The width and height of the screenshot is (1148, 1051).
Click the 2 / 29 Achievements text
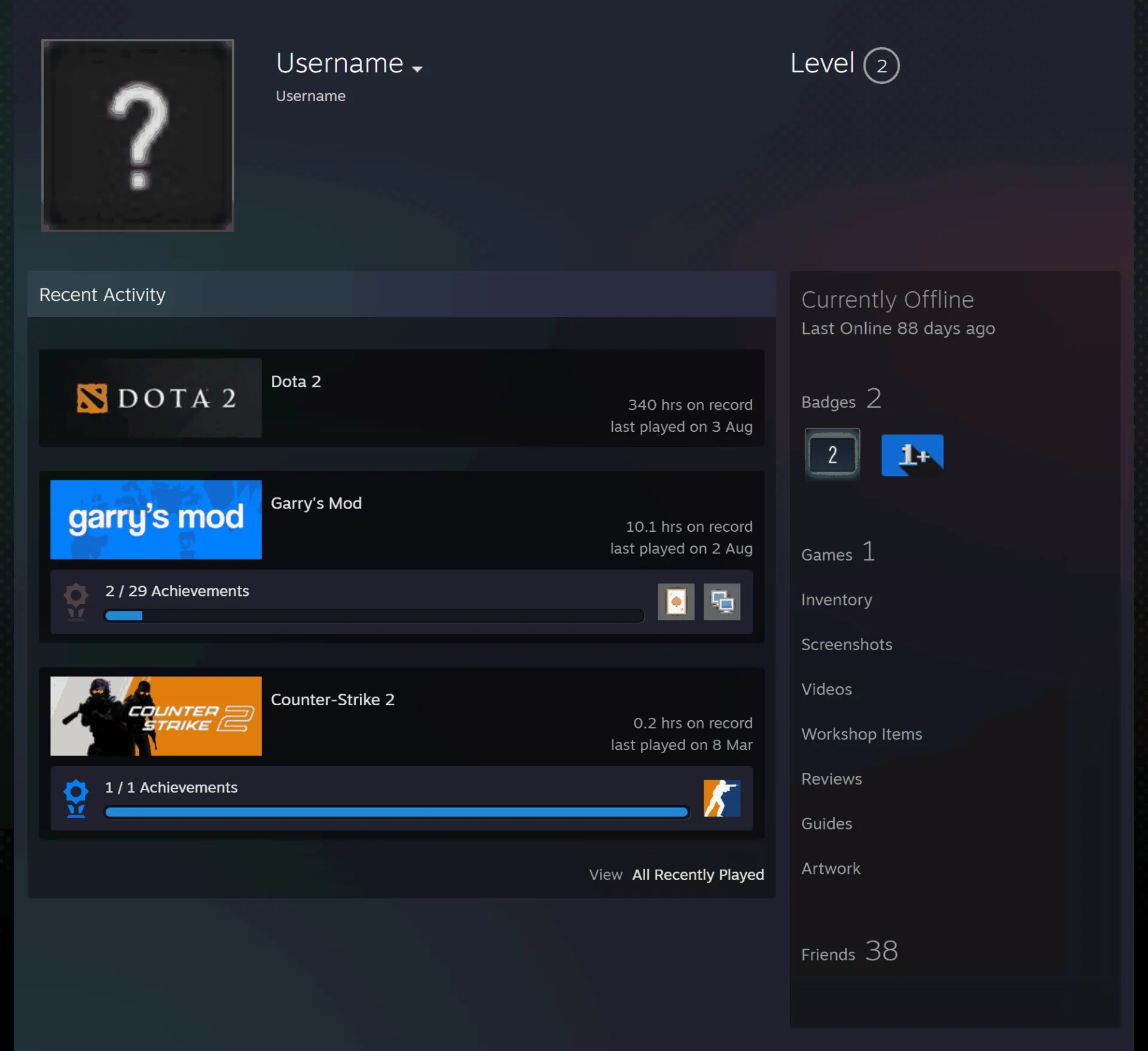(x=177, y=591)
